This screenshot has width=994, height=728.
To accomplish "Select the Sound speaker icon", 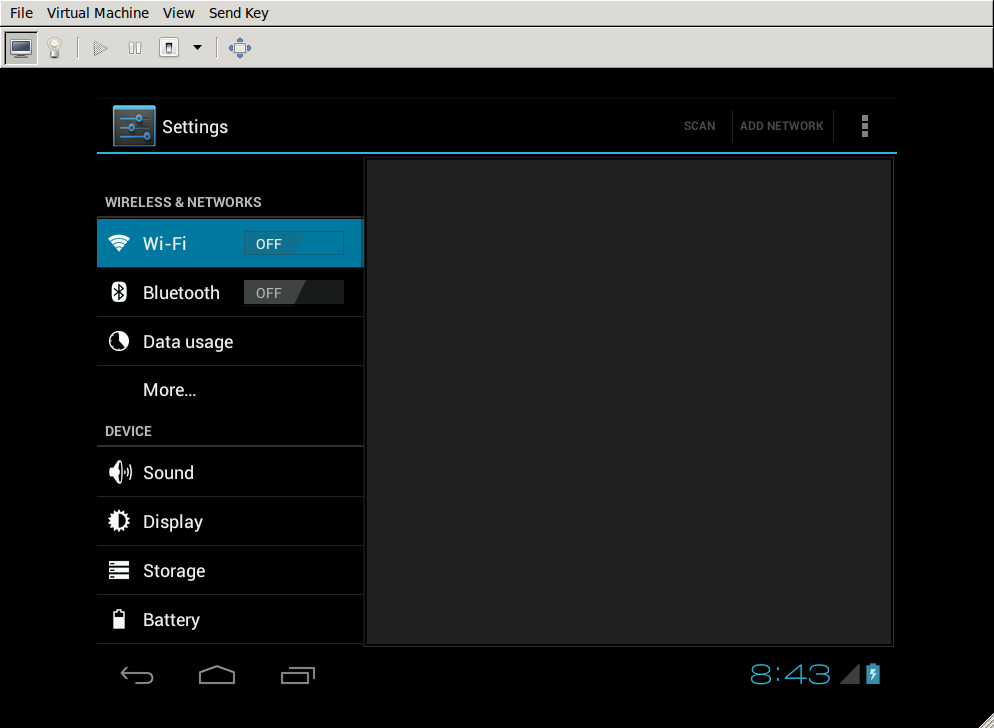I will coord(119,471).
